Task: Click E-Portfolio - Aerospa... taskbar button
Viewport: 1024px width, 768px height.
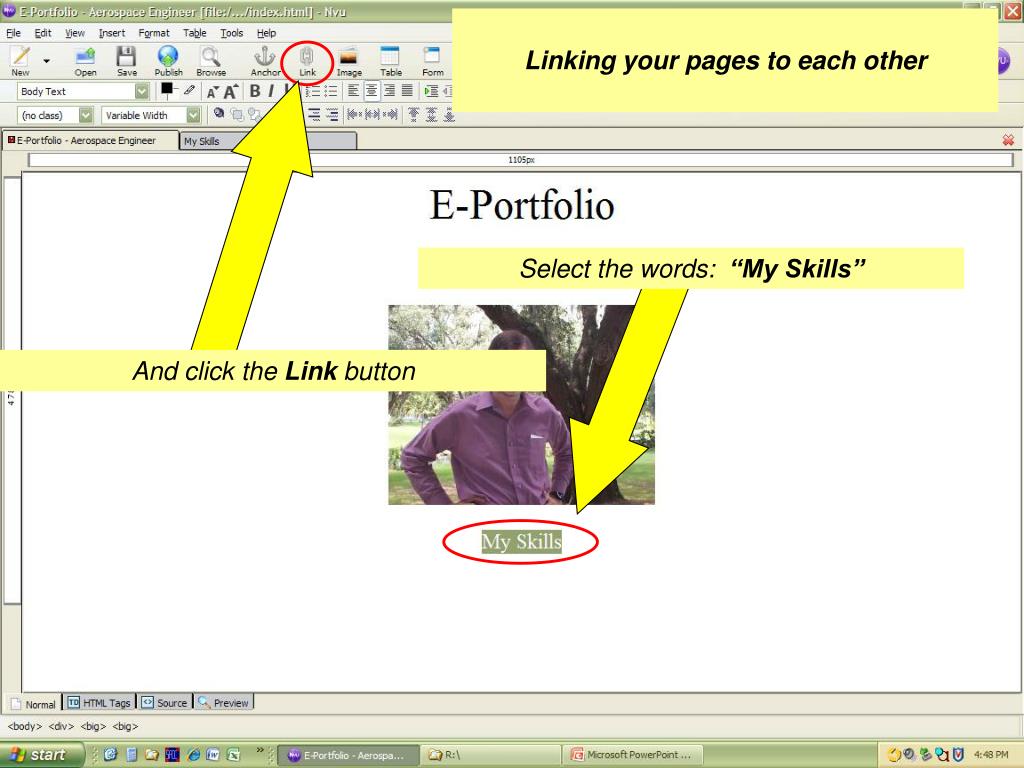Action: tap(347, 755)
